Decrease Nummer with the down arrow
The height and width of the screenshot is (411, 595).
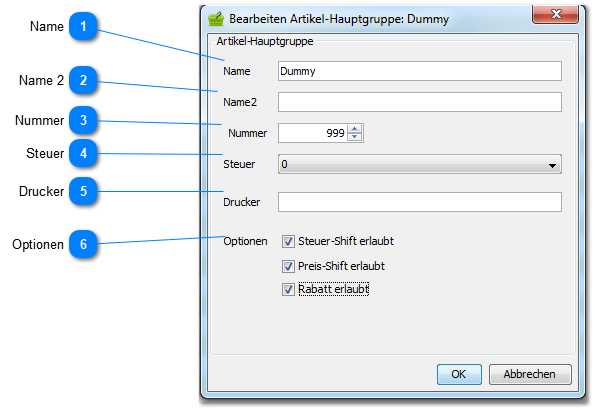point(354,137)
